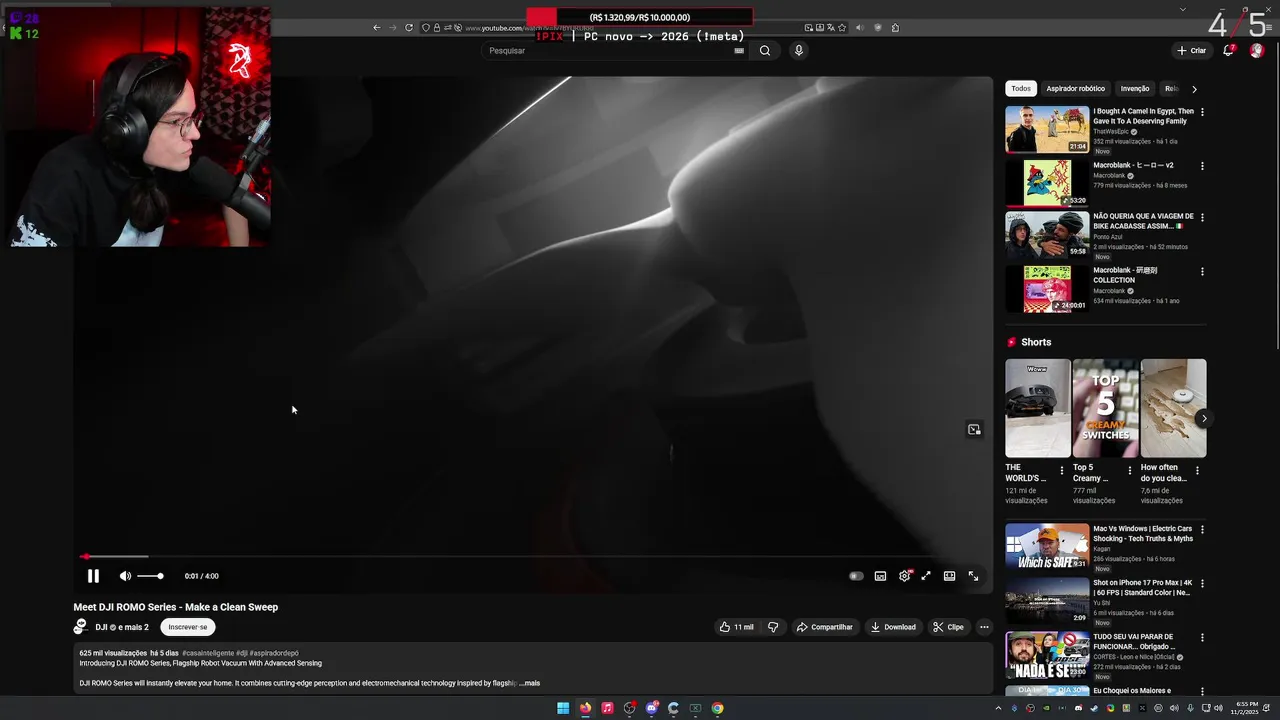Mute the video using the speaker icon
The image size is (1280, 720).
click(x=125, y=576)
